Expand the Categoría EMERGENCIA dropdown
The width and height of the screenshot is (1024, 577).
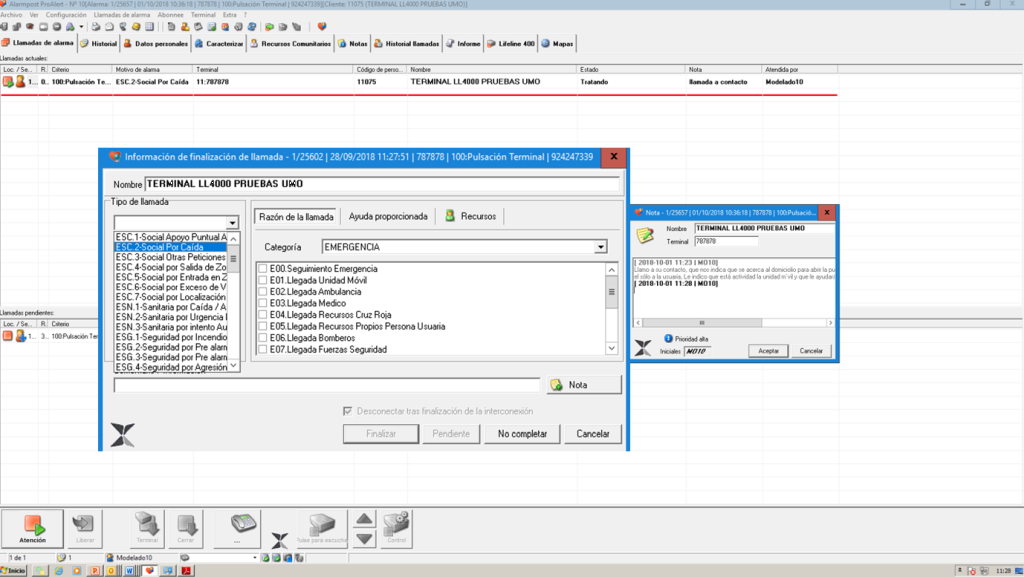tap(600, 247)
